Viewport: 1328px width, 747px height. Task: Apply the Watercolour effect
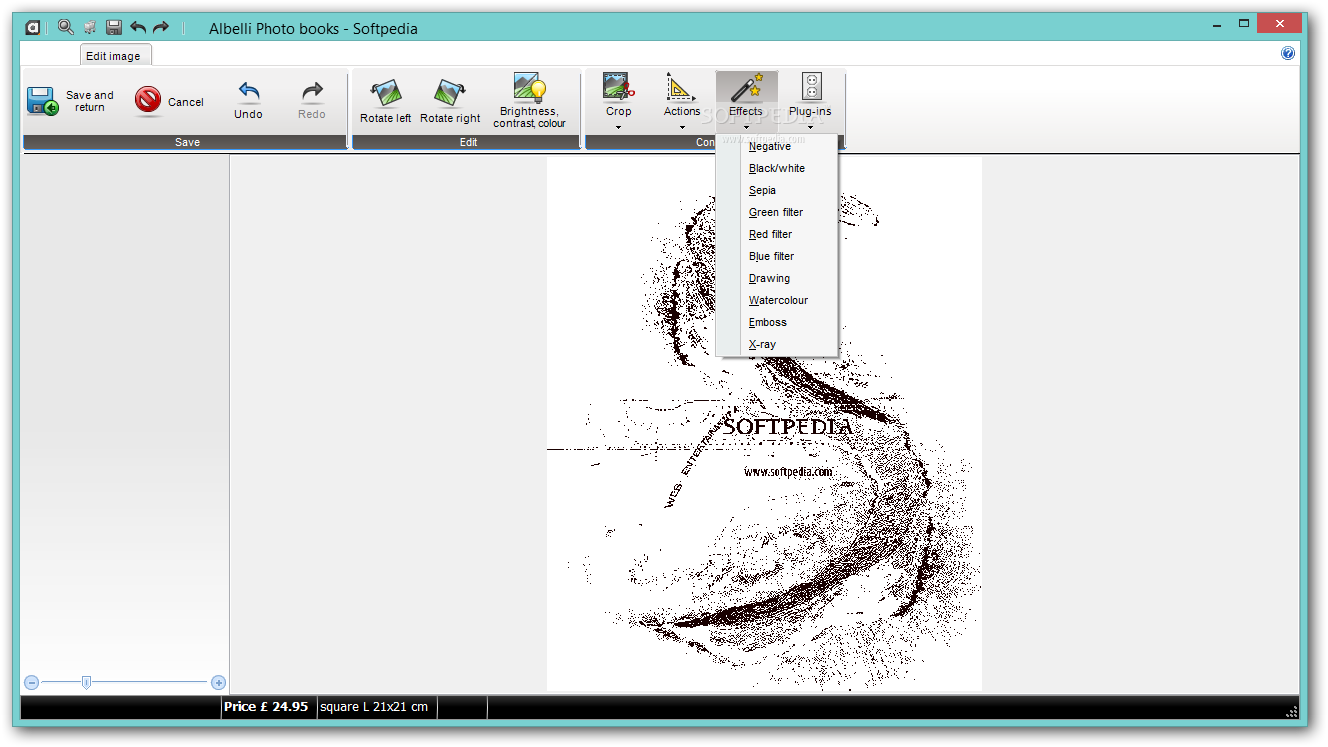(x=777, y=300)
